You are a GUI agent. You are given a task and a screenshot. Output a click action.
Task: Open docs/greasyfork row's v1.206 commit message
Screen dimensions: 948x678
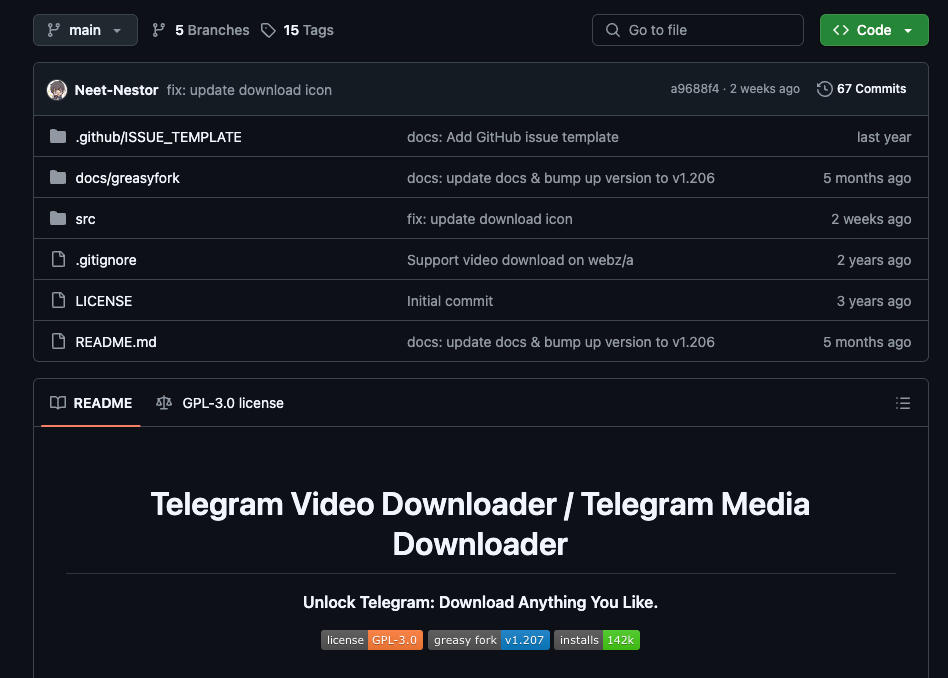pos(560,178)
